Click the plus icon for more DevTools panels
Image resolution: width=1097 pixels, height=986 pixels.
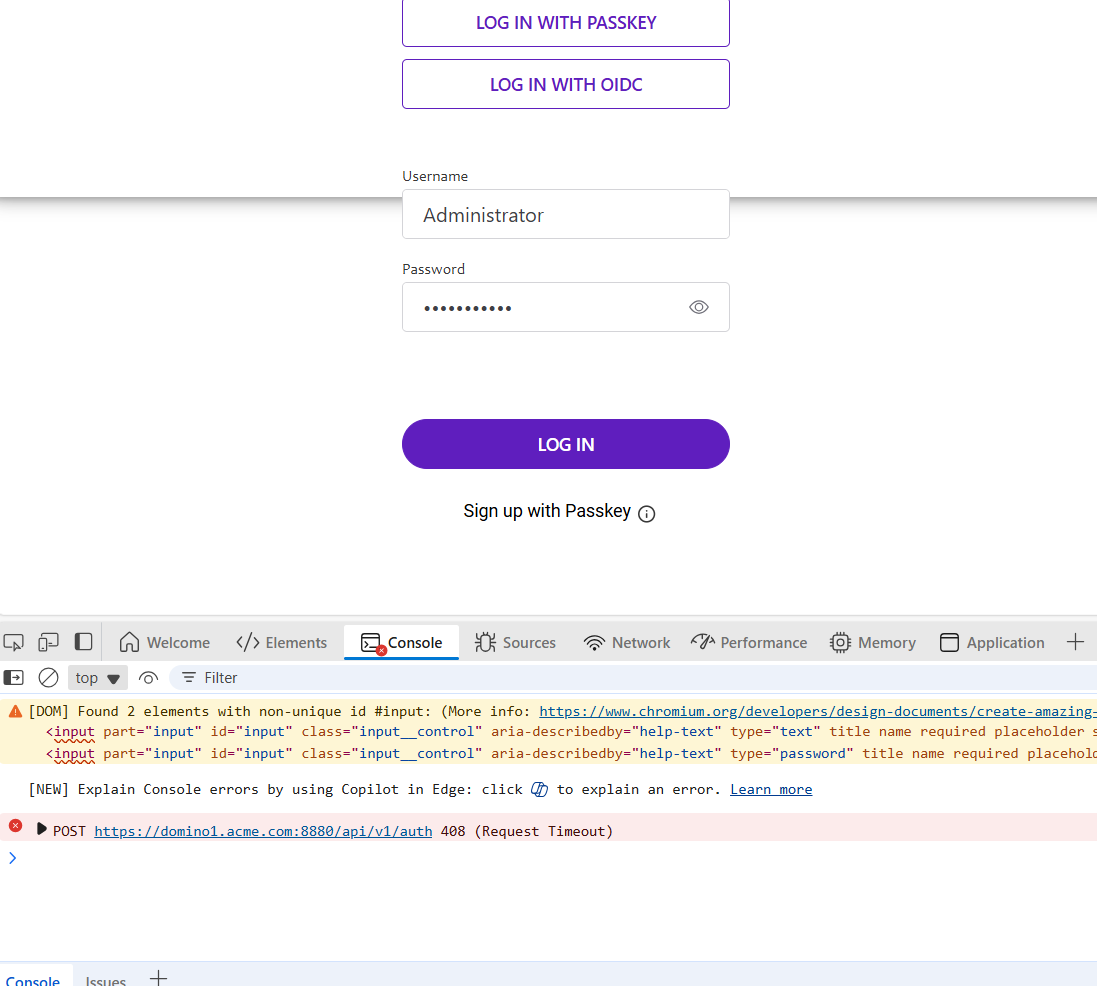pos(1077,641)
